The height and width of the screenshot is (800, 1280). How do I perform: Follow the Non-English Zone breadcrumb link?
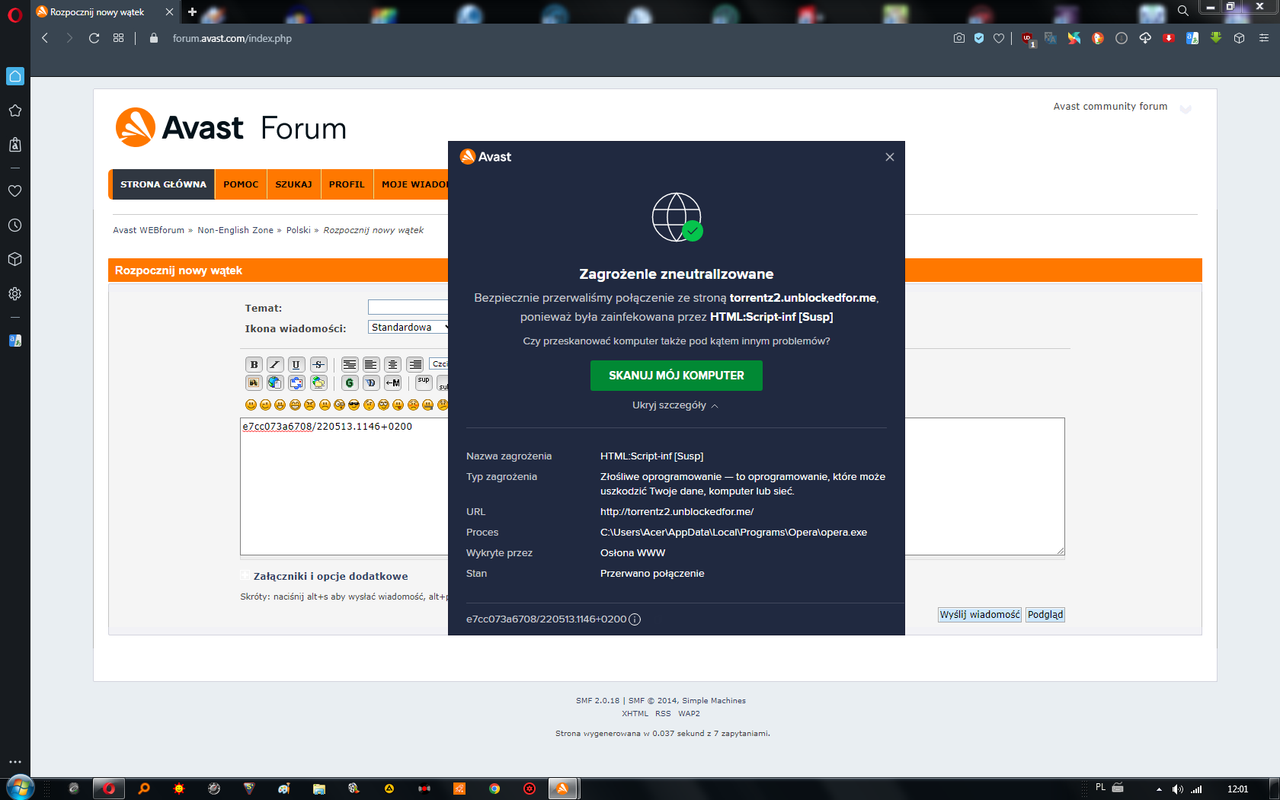235,230
